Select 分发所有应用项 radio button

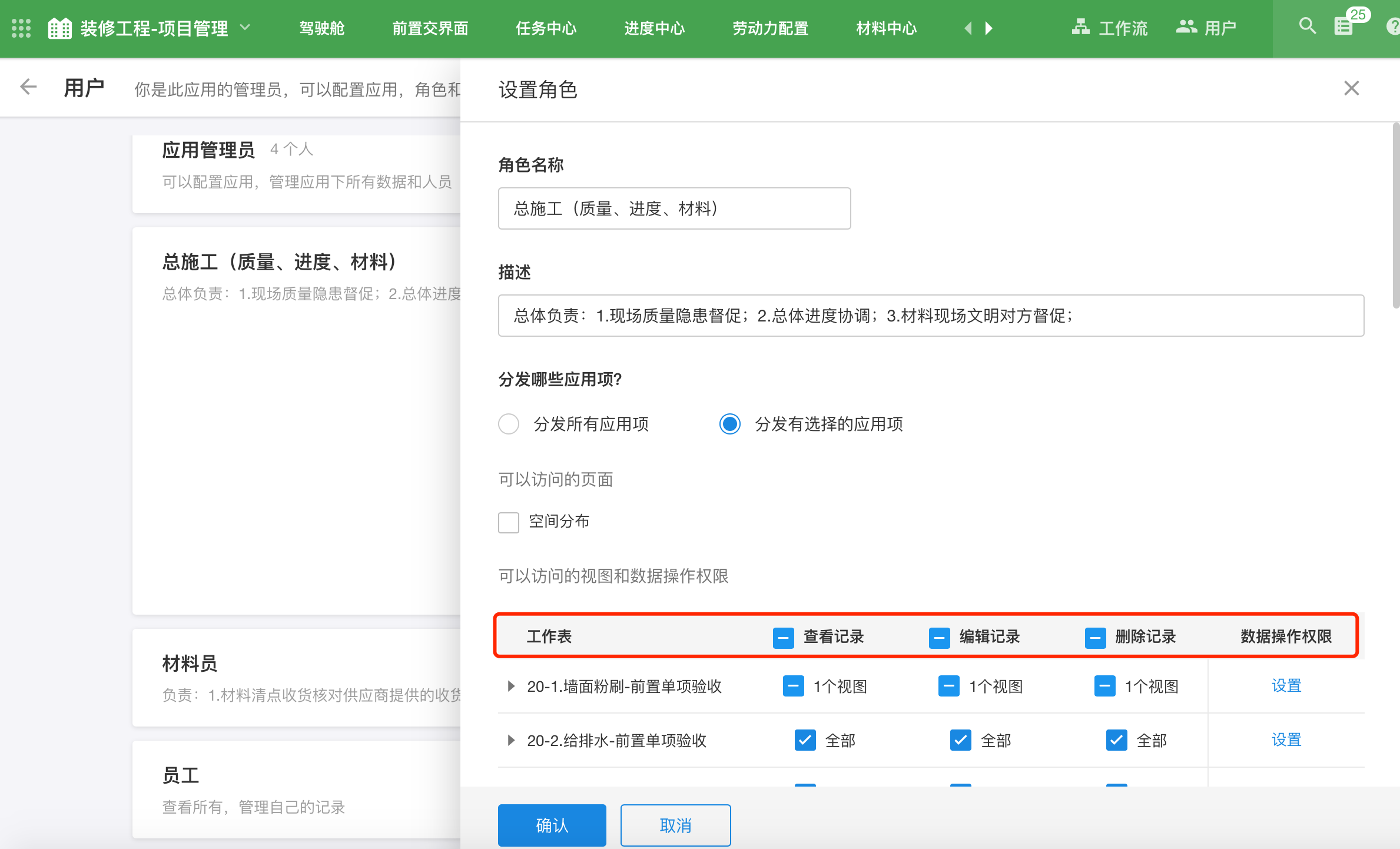click(x=509, y=424)
